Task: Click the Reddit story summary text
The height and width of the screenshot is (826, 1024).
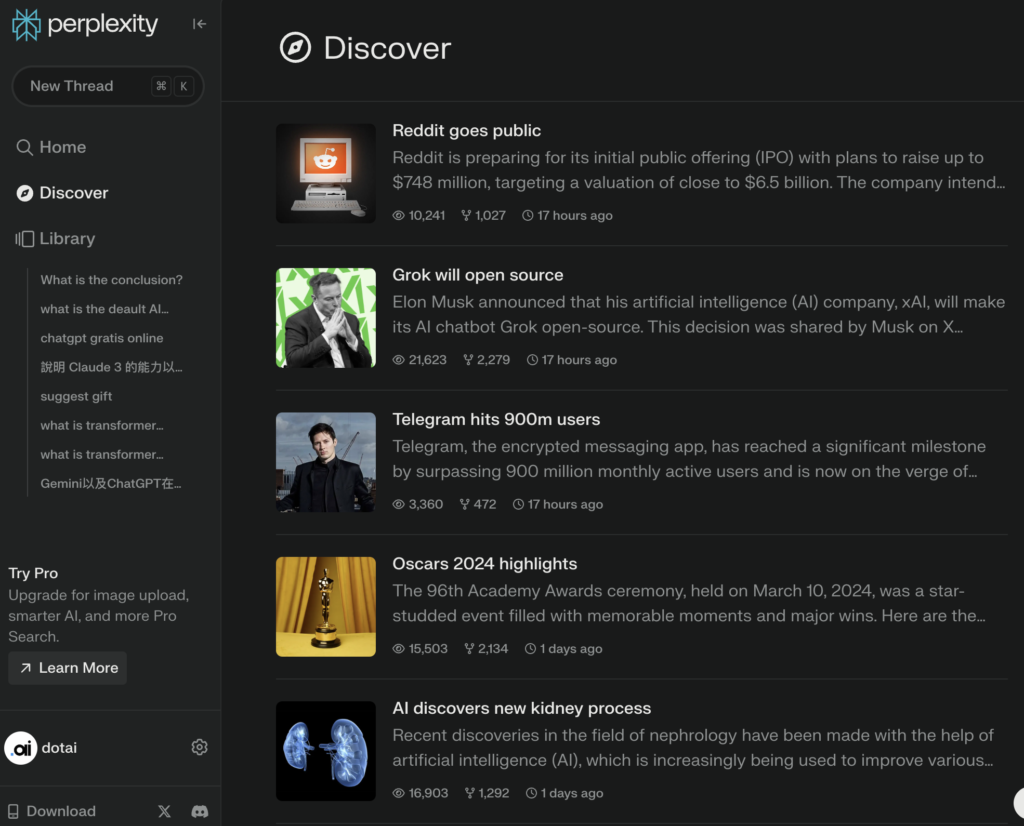Action: tap(699, 170)
